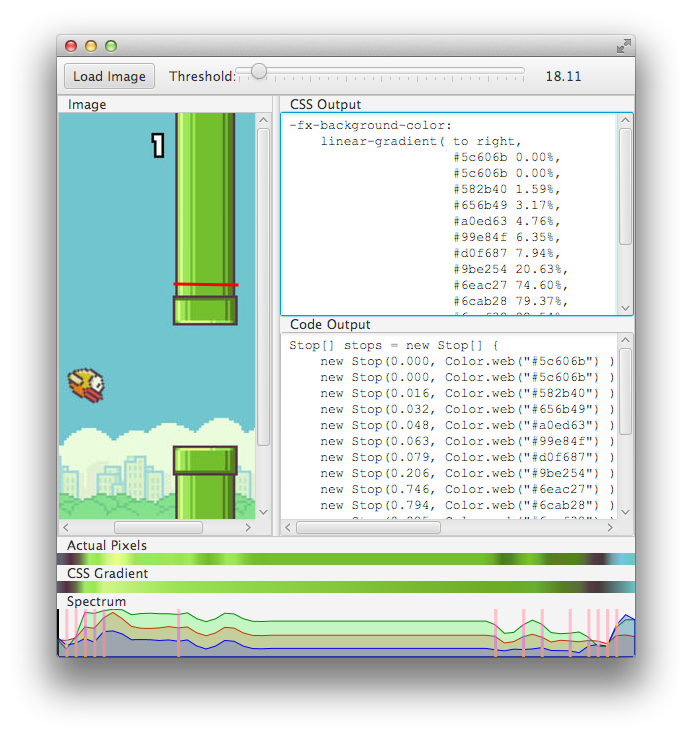
Task: Click the Image pane vertical scroll up arrow
Action: point(263,120)
